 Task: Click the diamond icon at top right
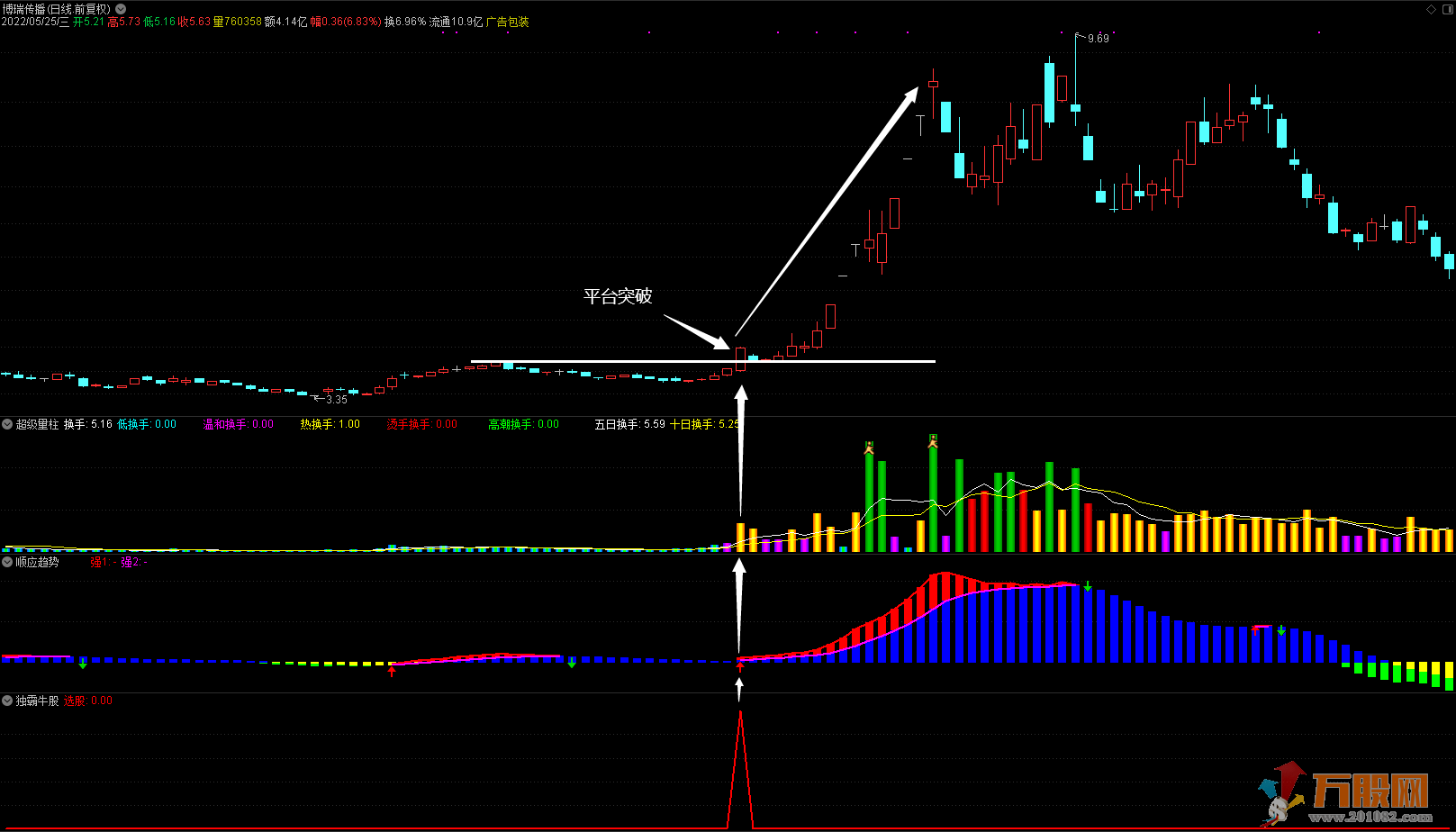[x=1431, y=9]
